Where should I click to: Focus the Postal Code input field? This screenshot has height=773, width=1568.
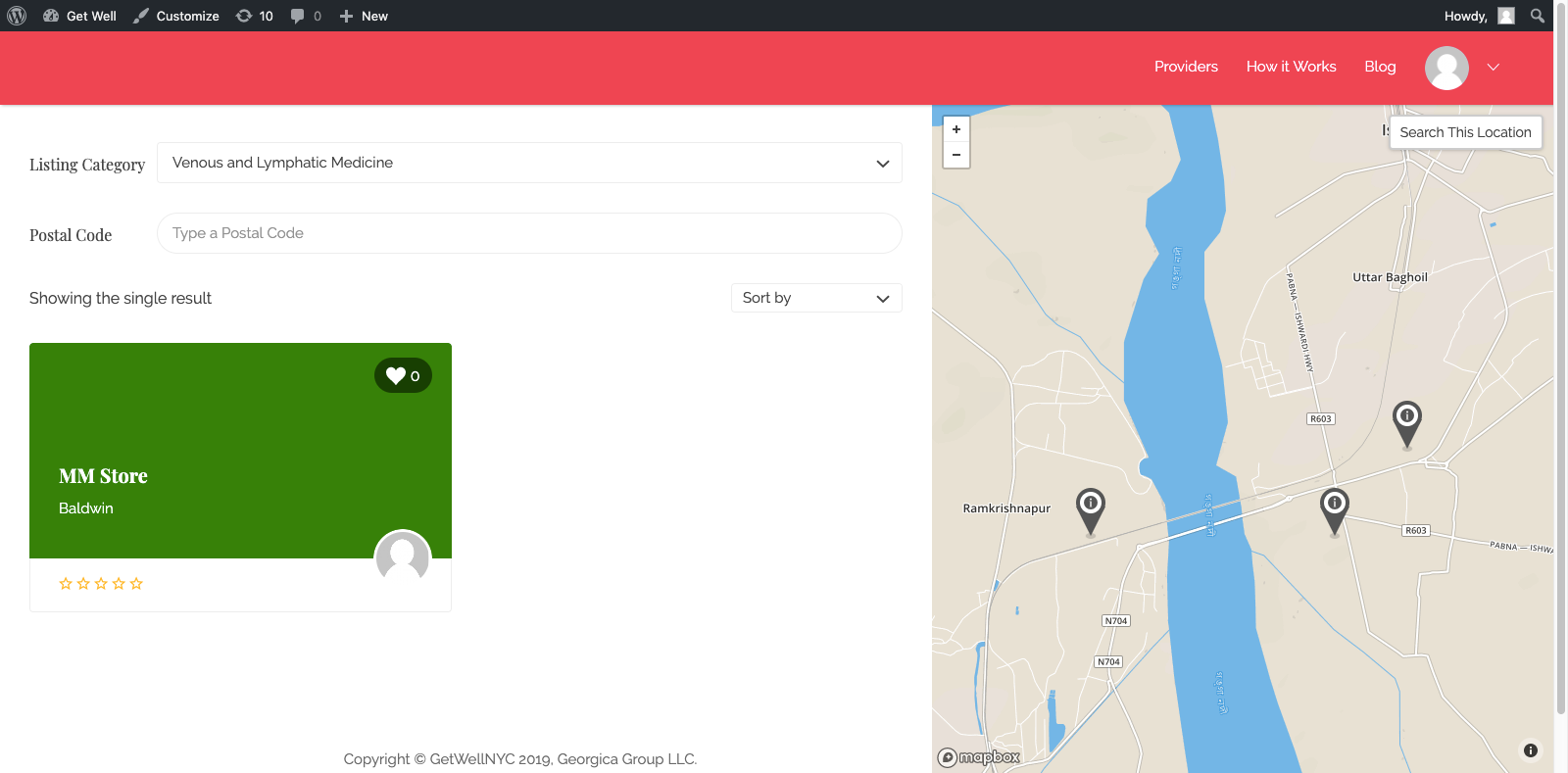coord(529,233)
